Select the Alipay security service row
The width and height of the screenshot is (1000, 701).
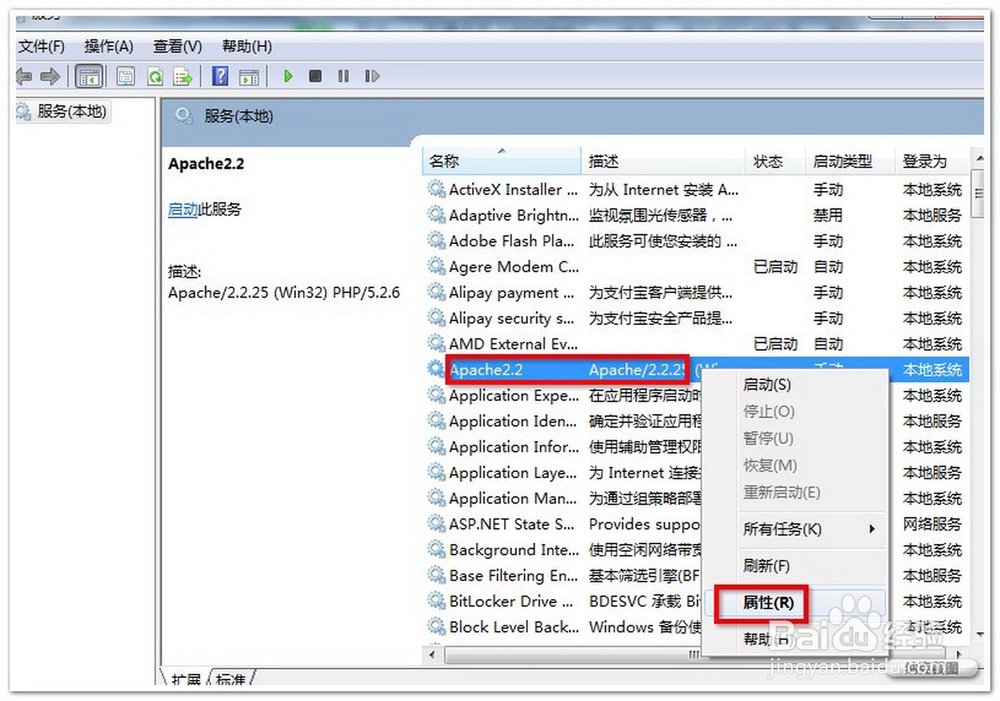pyautogui.click(x=695, y=318)
